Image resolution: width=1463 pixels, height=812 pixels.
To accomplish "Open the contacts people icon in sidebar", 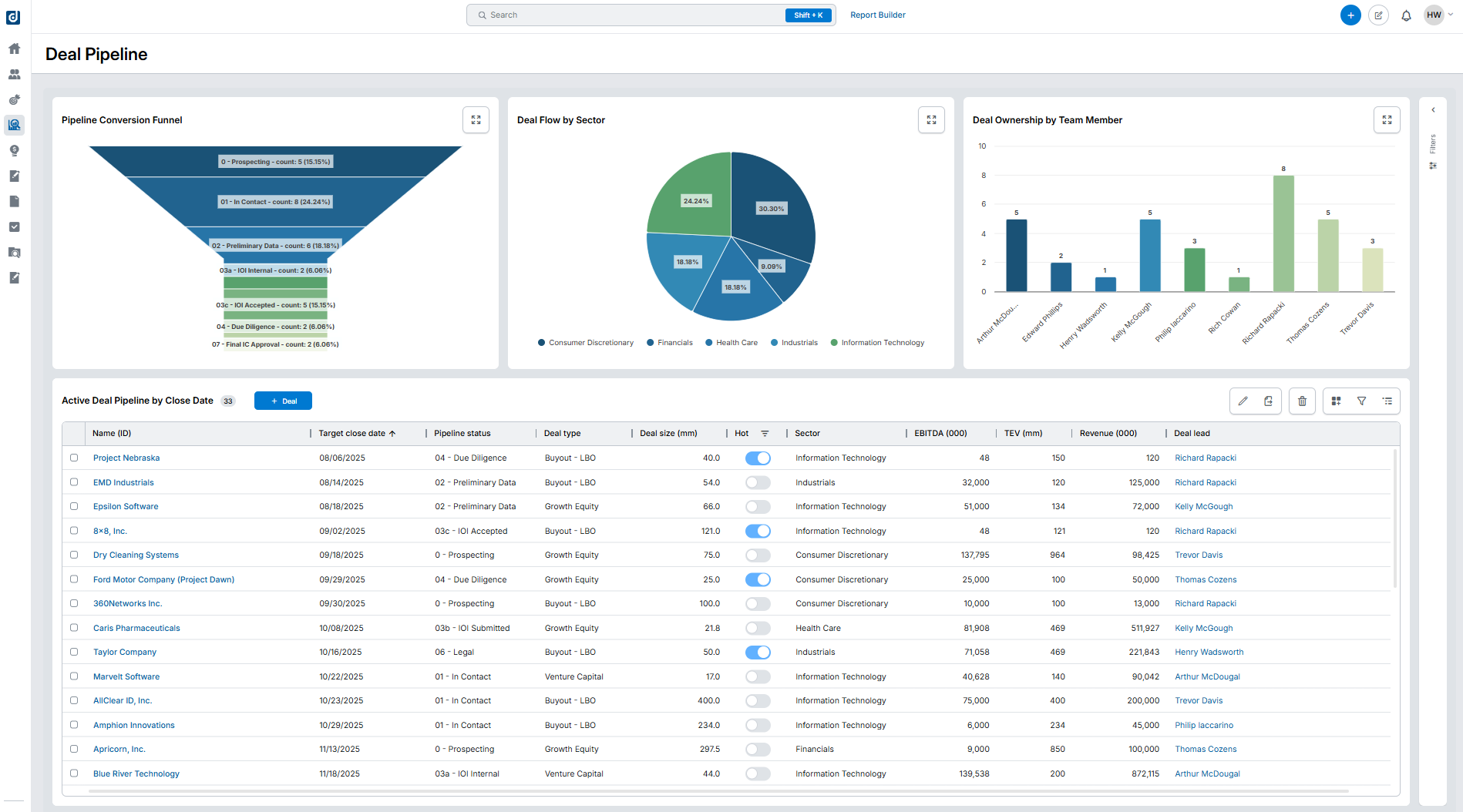I will pos(14,75).
